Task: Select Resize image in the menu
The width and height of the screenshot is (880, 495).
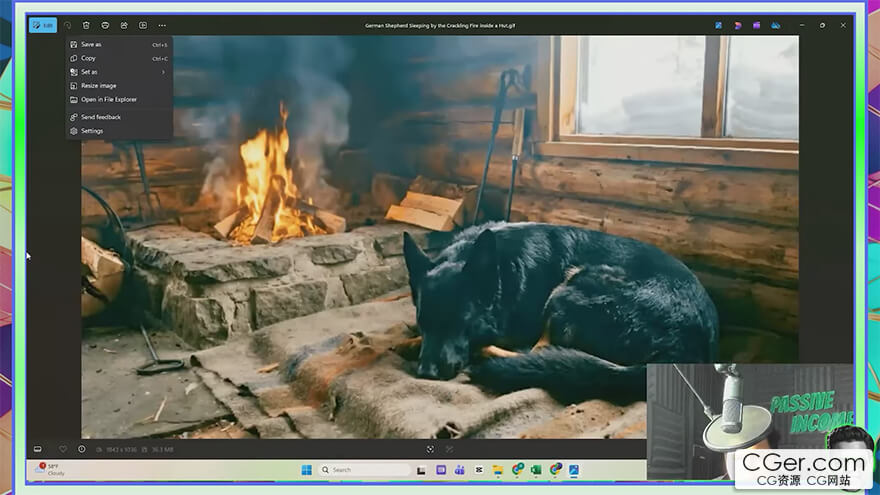Action: click(x=119, y=86)
